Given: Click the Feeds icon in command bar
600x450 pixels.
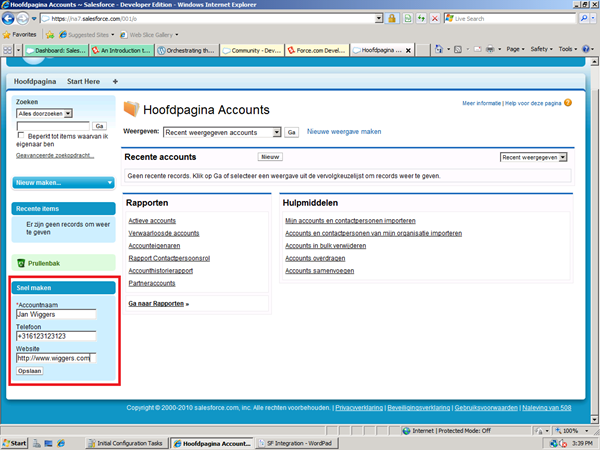Looking at the screenshot, I should 458,49.
